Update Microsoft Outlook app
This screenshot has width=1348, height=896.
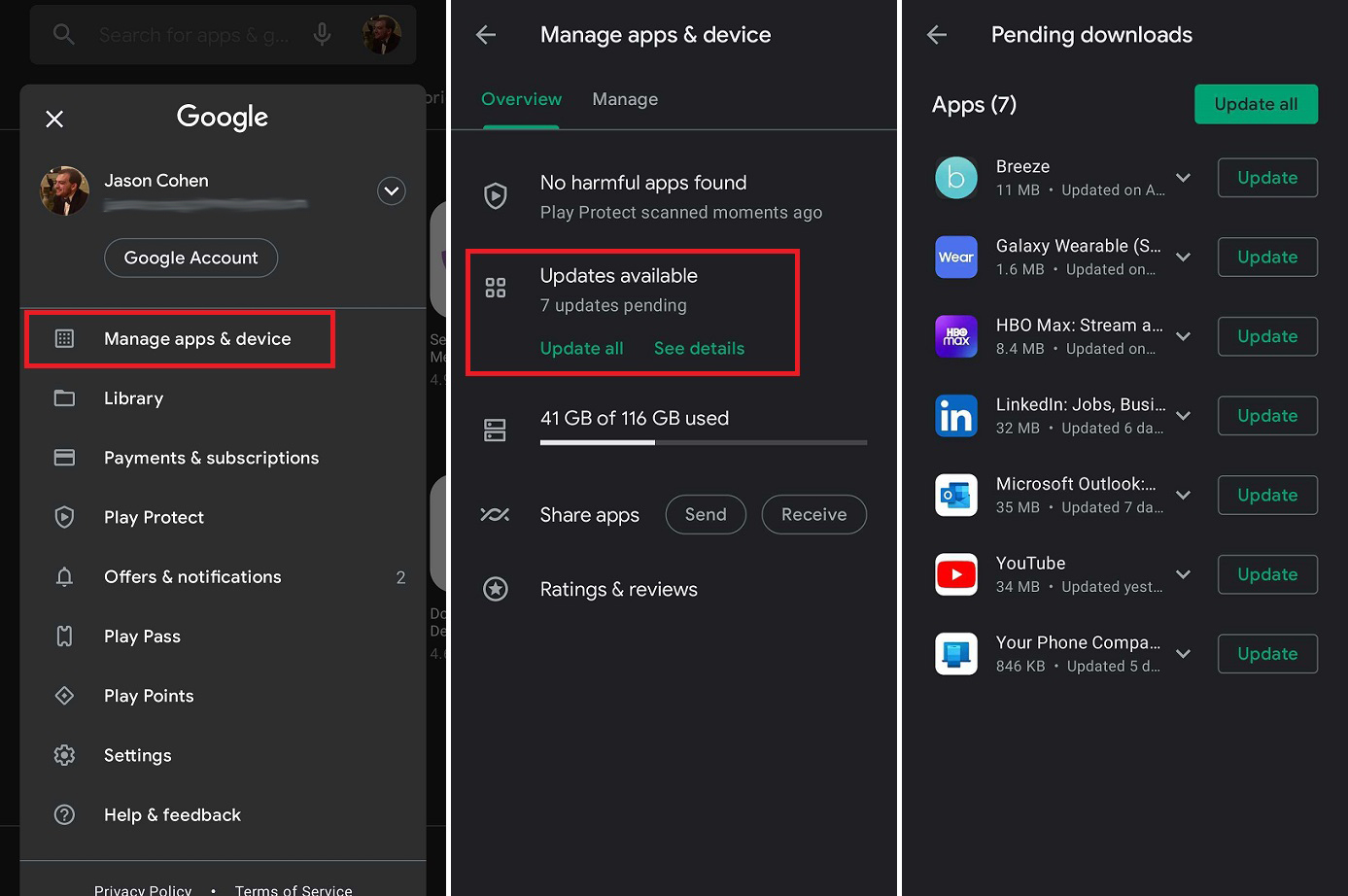tap(1267, 496)
